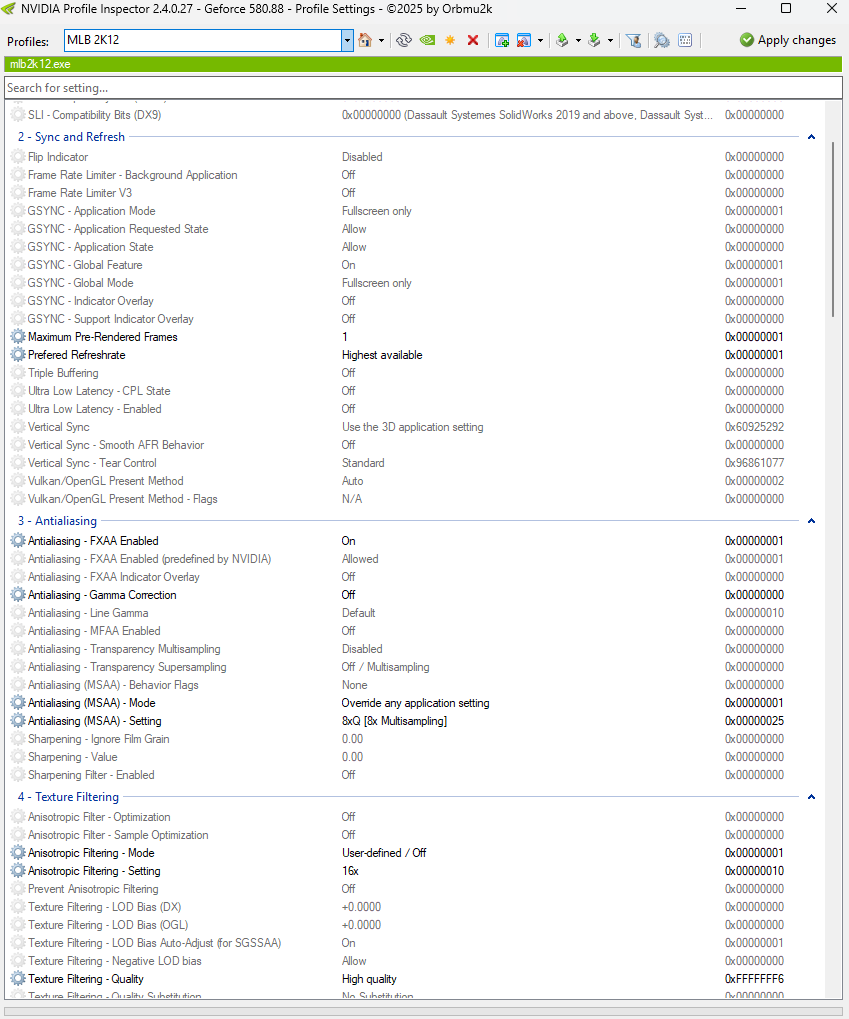Collapse the 4 - Texture Filtering section chevron
849x1019 pixels.
coord(811,797)
